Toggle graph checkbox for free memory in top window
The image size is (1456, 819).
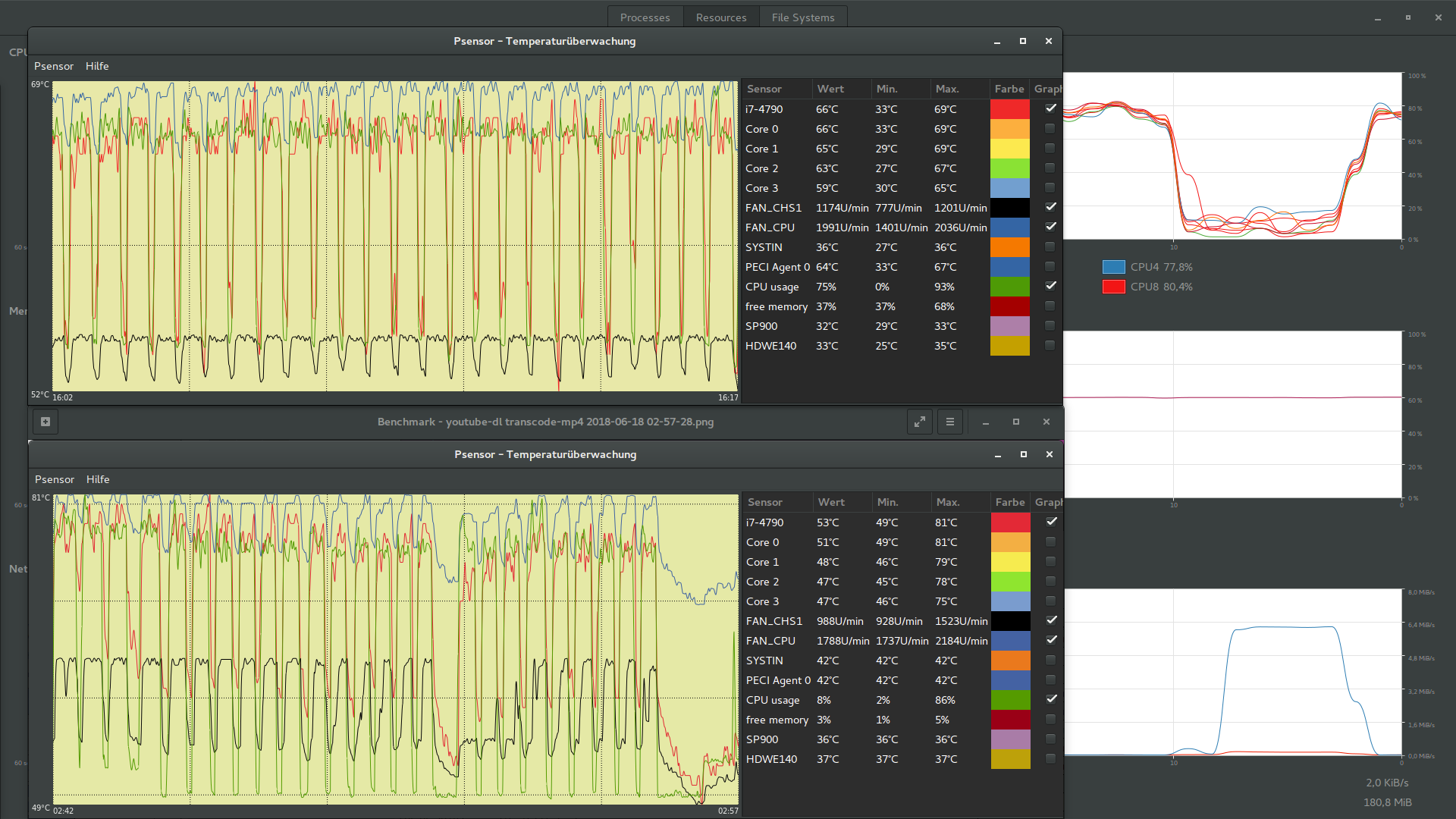pyautogui.click(x=1050, y=306)
